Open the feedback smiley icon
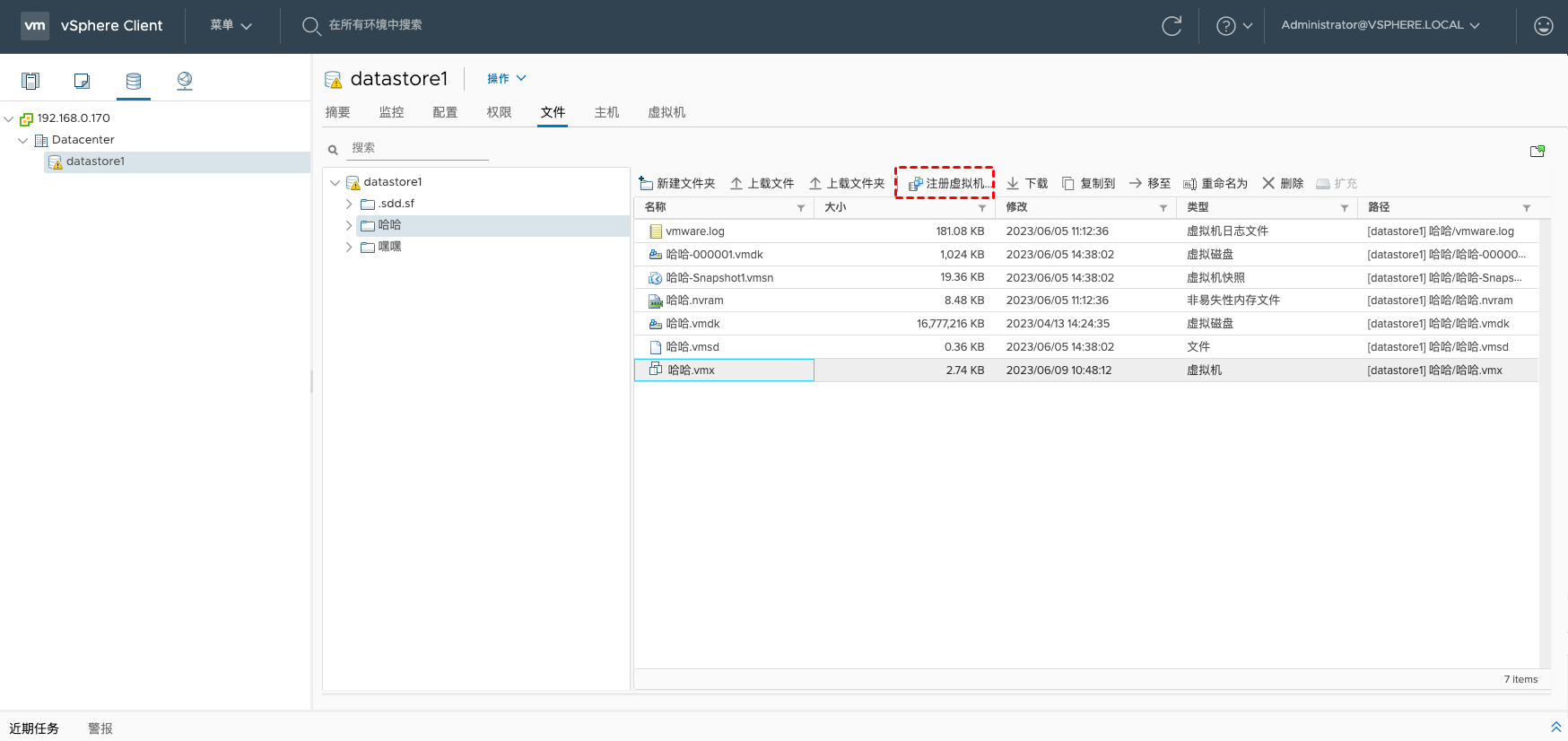This screenshot has height=741, width=1568. click(x=1543, y=26)
